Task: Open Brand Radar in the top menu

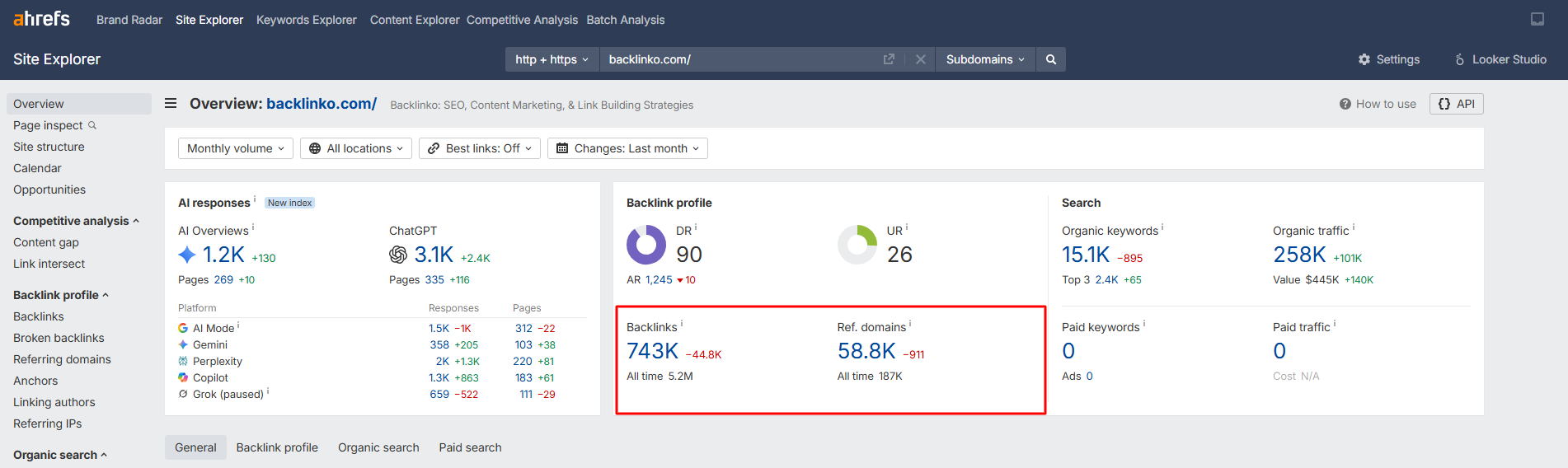Action: pos(129,20)
